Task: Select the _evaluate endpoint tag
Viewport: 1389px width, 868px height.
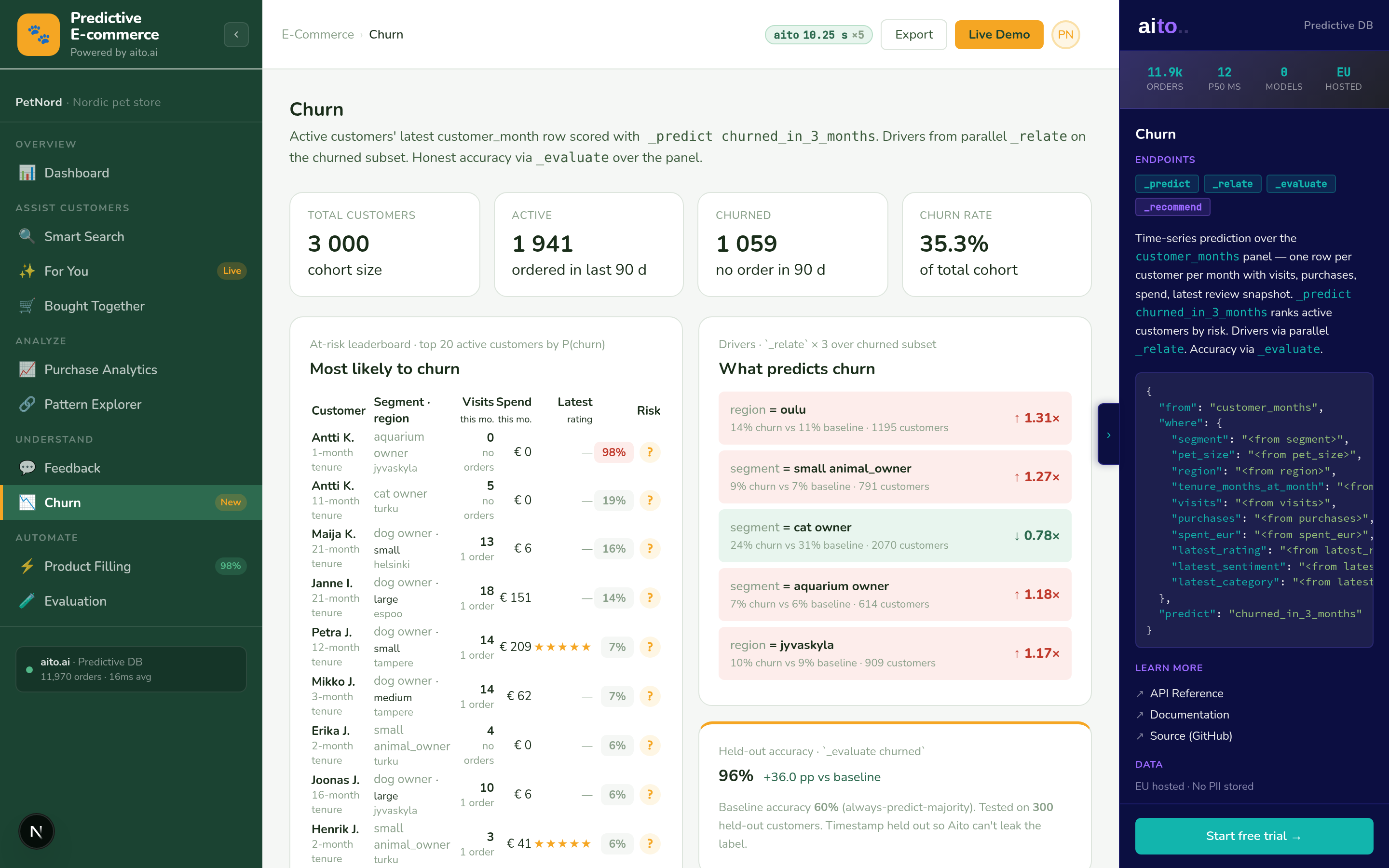Action: click(x=1301, y=184)
